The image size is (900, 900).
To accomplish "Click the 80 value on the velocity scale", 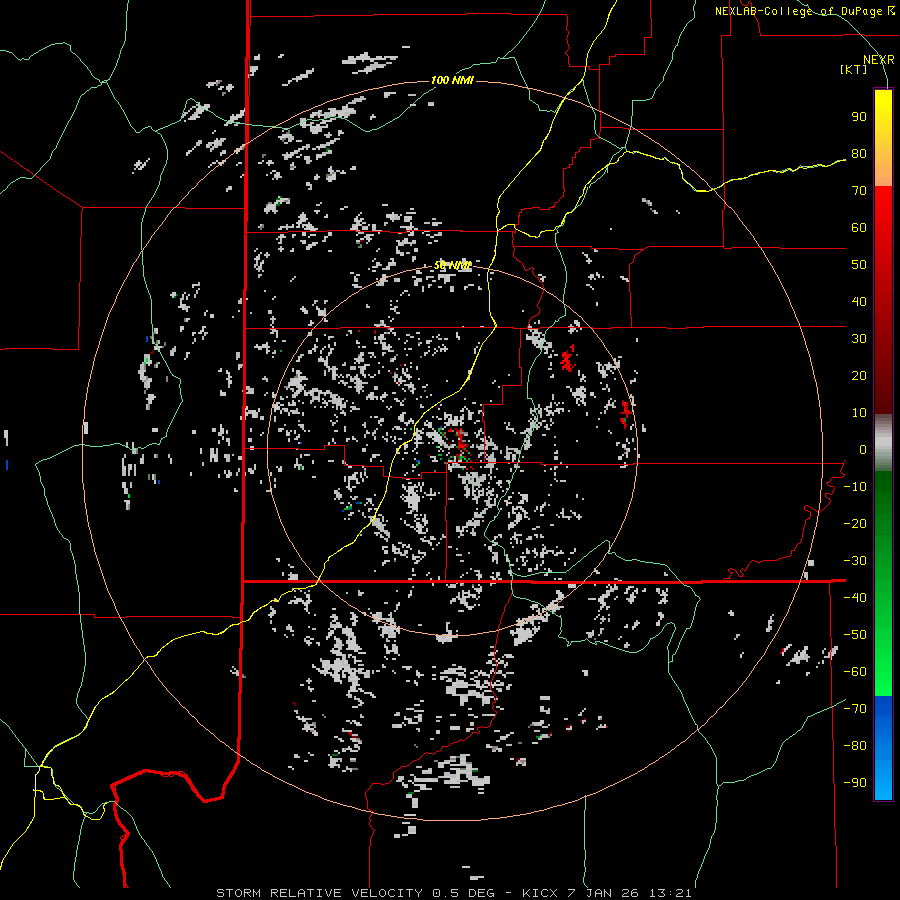I will click(859, 153).
